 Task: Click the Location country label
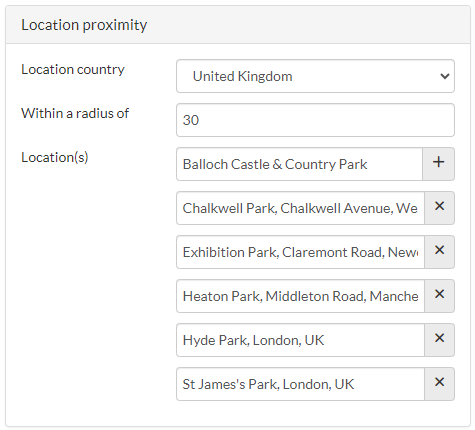pos(73,70)
